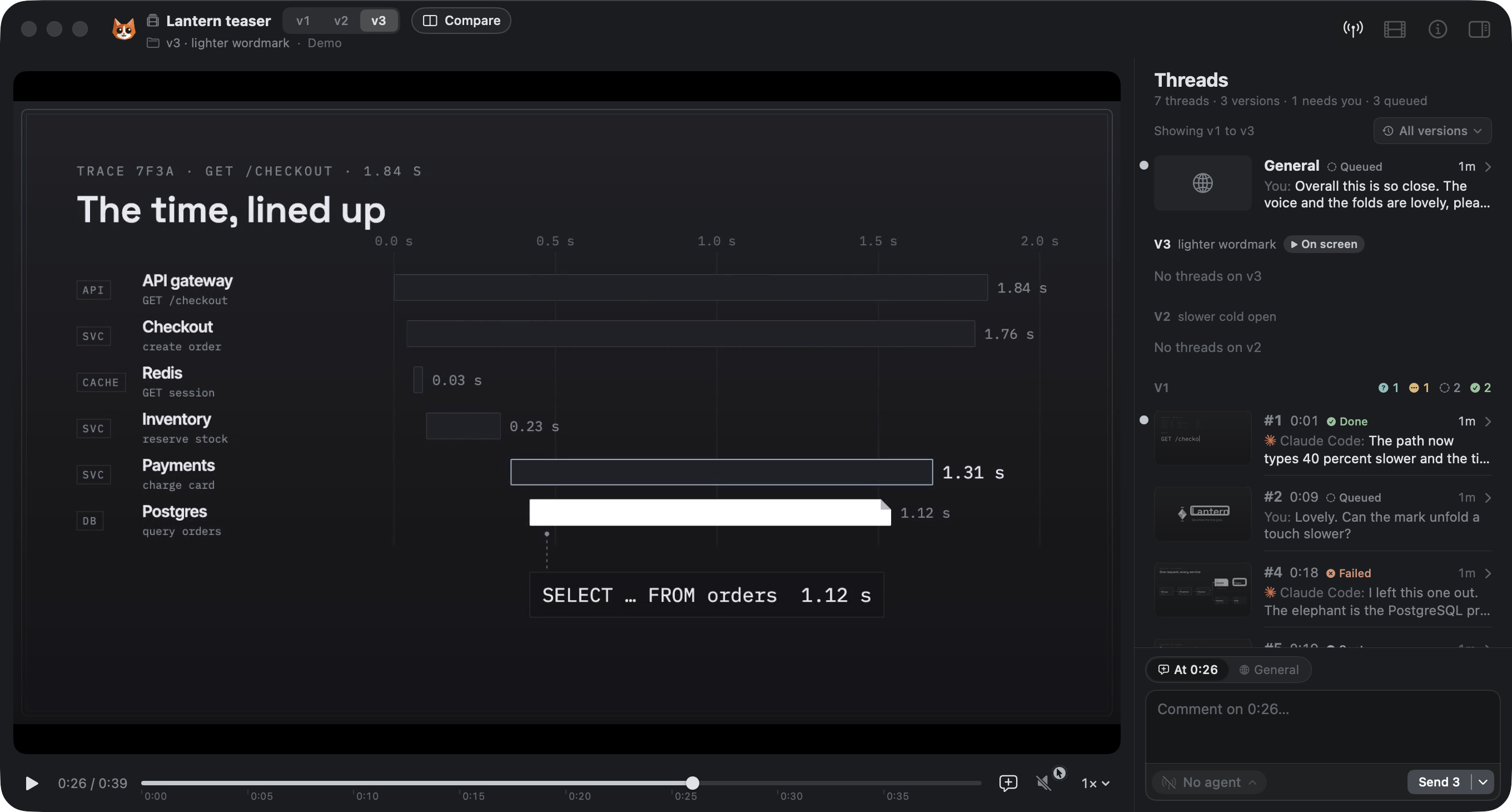This screenshot has width=1512, height=812.
Task: Switch to version v1 tab
Action: point(303,21)
